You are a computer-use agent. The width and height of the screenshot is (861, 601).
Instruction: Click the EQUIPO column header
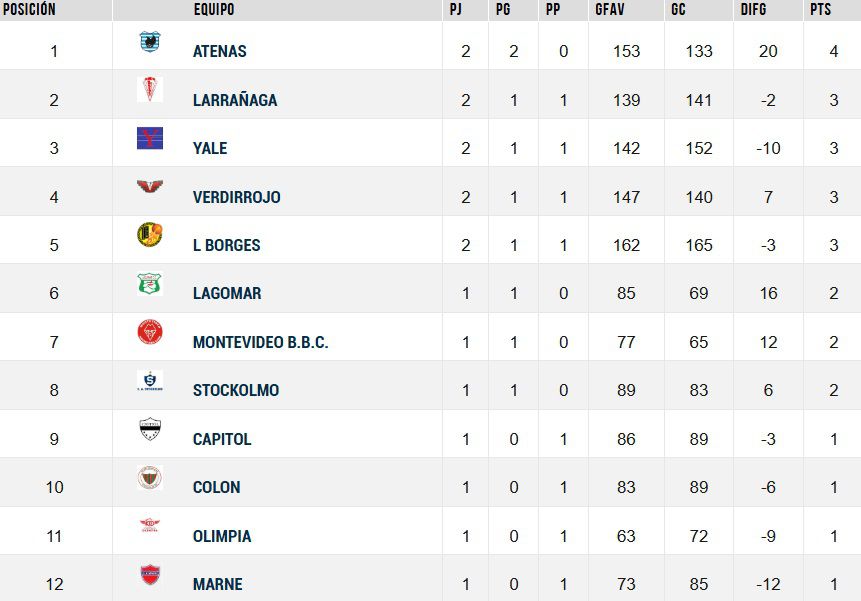point(214,10)
